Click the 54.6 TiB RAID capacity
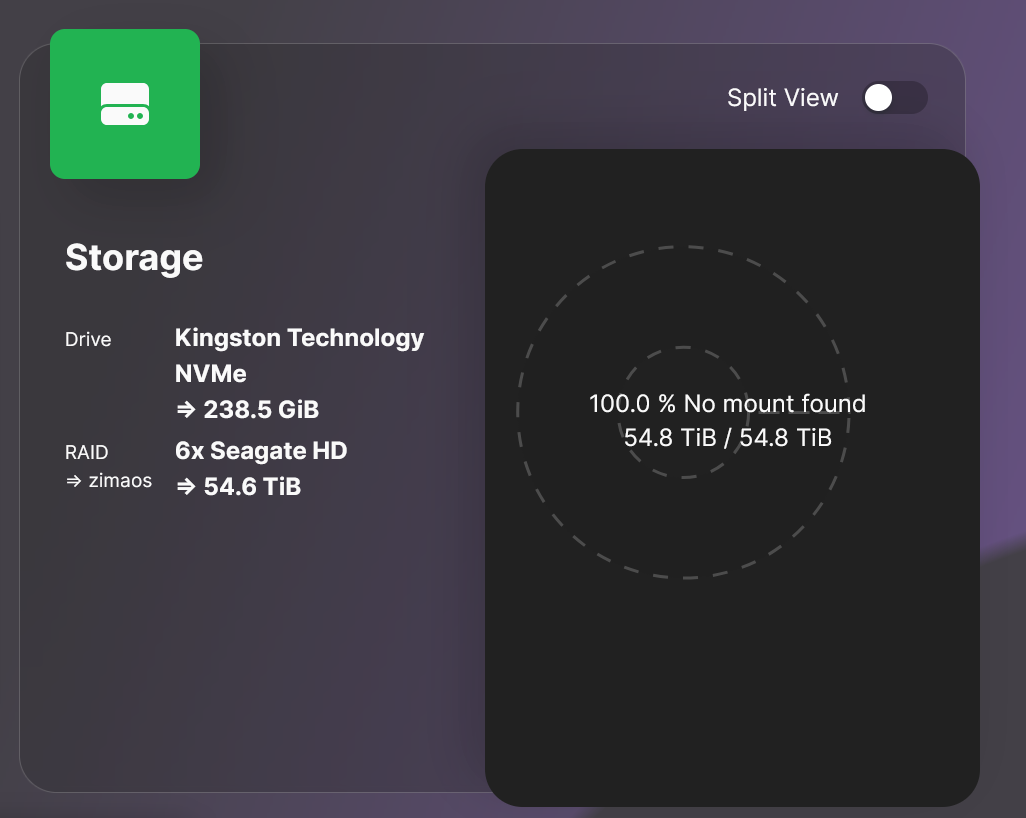Image resolution: width=1026 pixels, height=818 pixels. point(251,487)
